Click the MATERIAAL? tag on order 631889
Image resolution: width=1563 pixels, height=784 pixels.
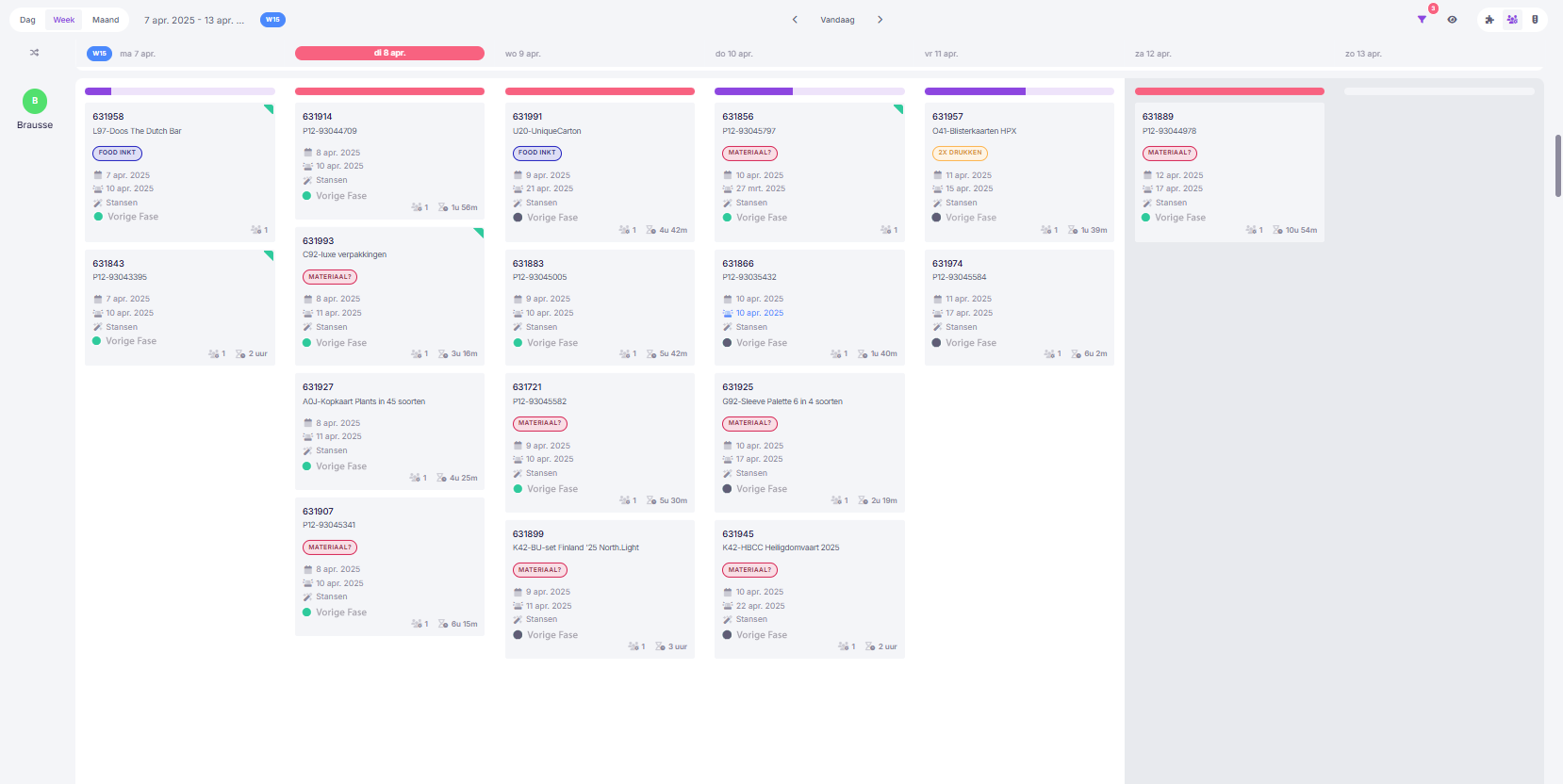tap(1170, 153)
